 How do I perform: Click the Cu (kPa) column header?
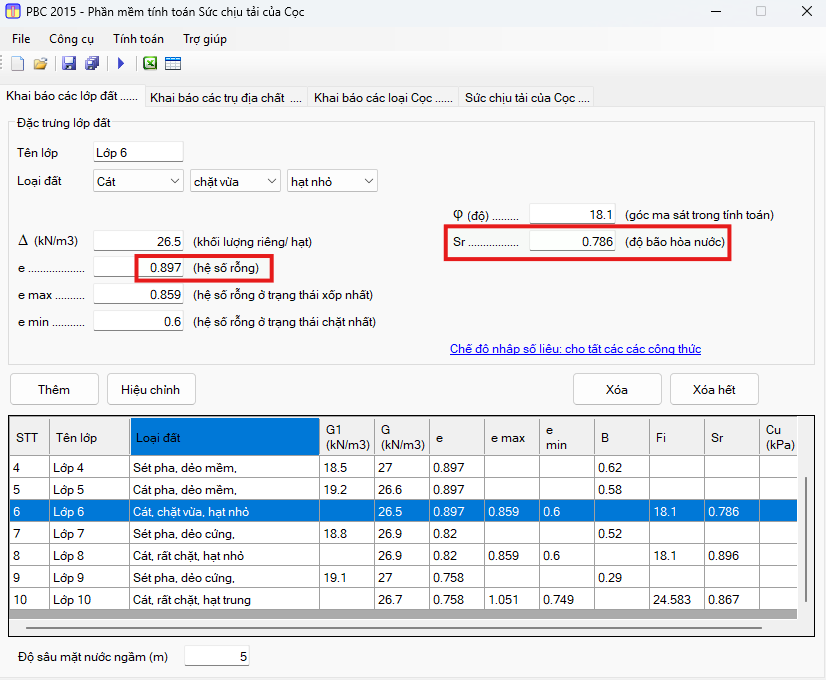779,437
